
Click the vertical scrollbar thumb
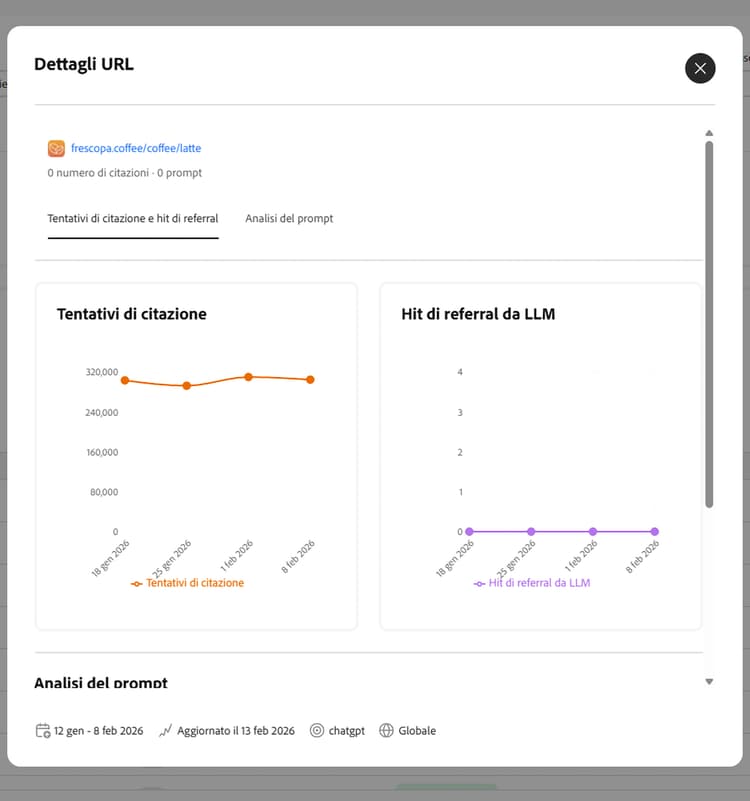pos(709,320)
